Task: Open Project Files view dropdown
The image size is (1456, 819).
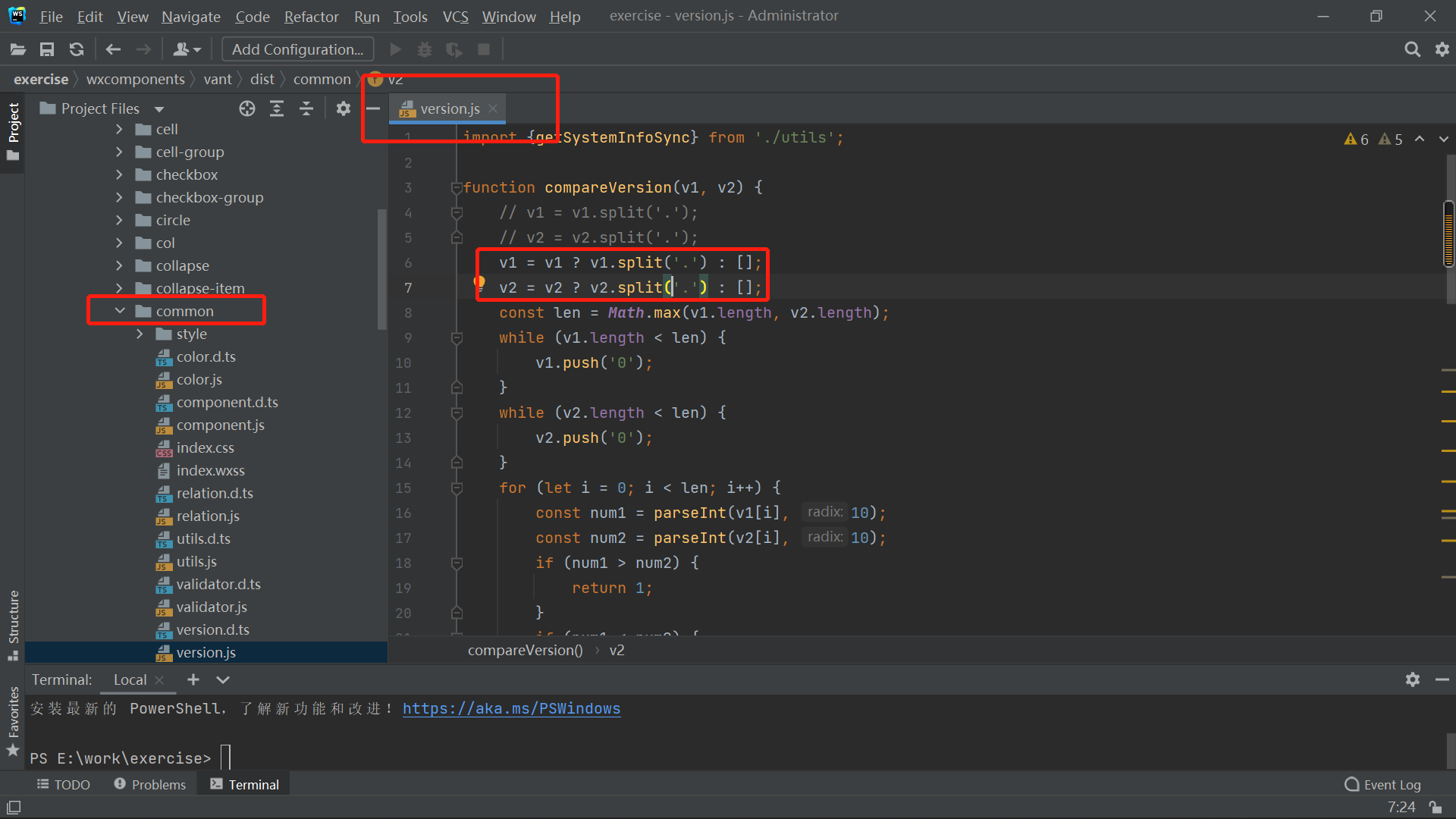Action: pos(159,109)
